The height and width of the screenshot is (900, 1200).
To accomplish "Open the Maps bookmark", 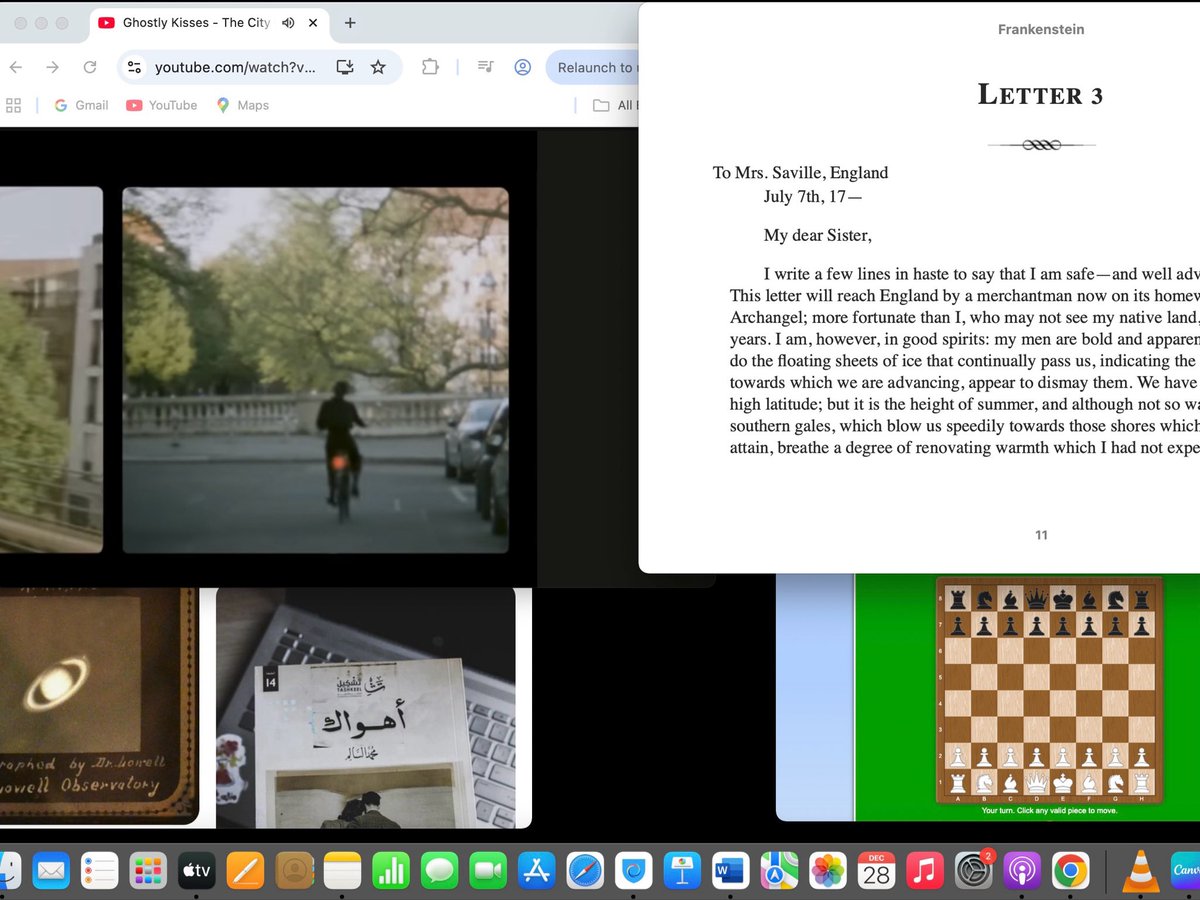I will click(243, 105).
